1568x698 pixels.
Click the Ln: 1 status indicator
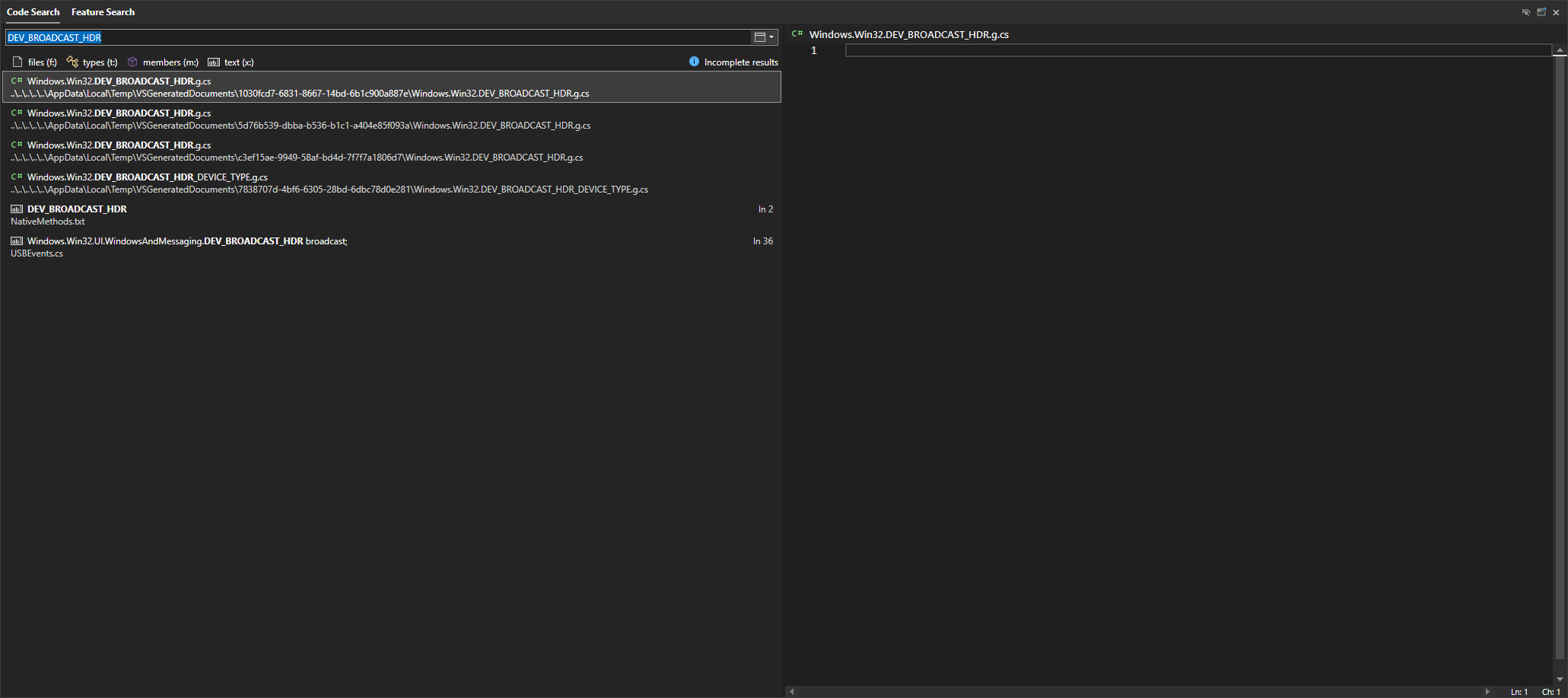[x=1519, y=692]
